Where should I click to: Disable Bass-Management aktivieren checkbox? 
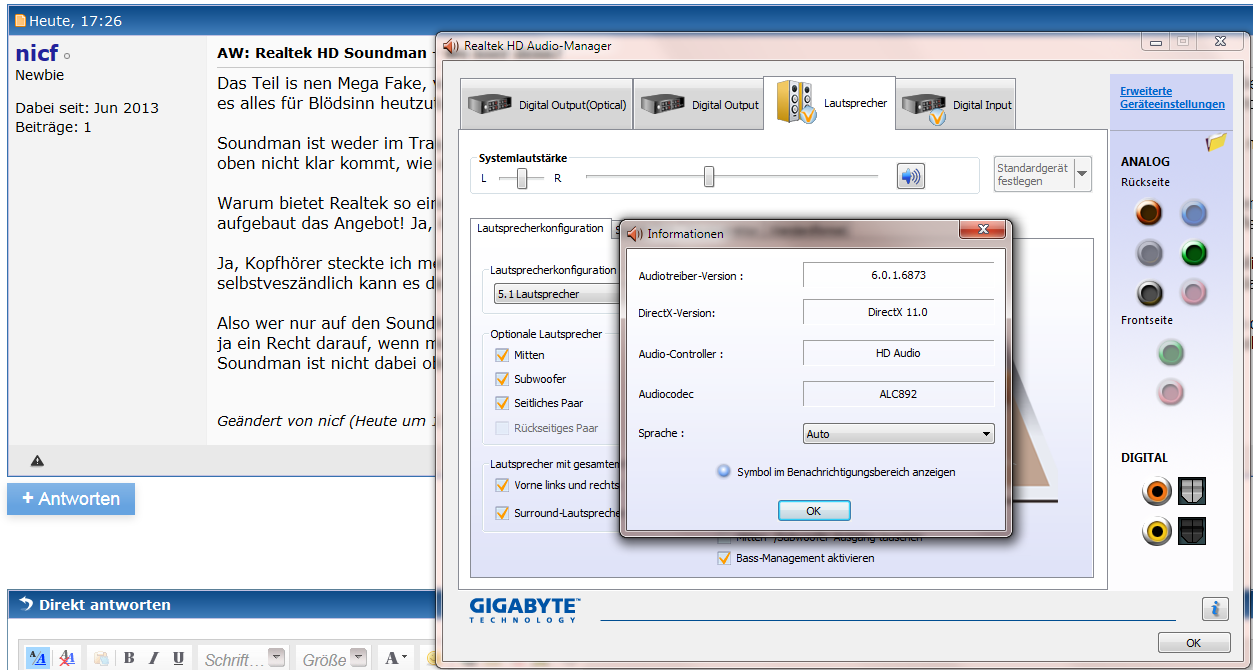(724, 558)
